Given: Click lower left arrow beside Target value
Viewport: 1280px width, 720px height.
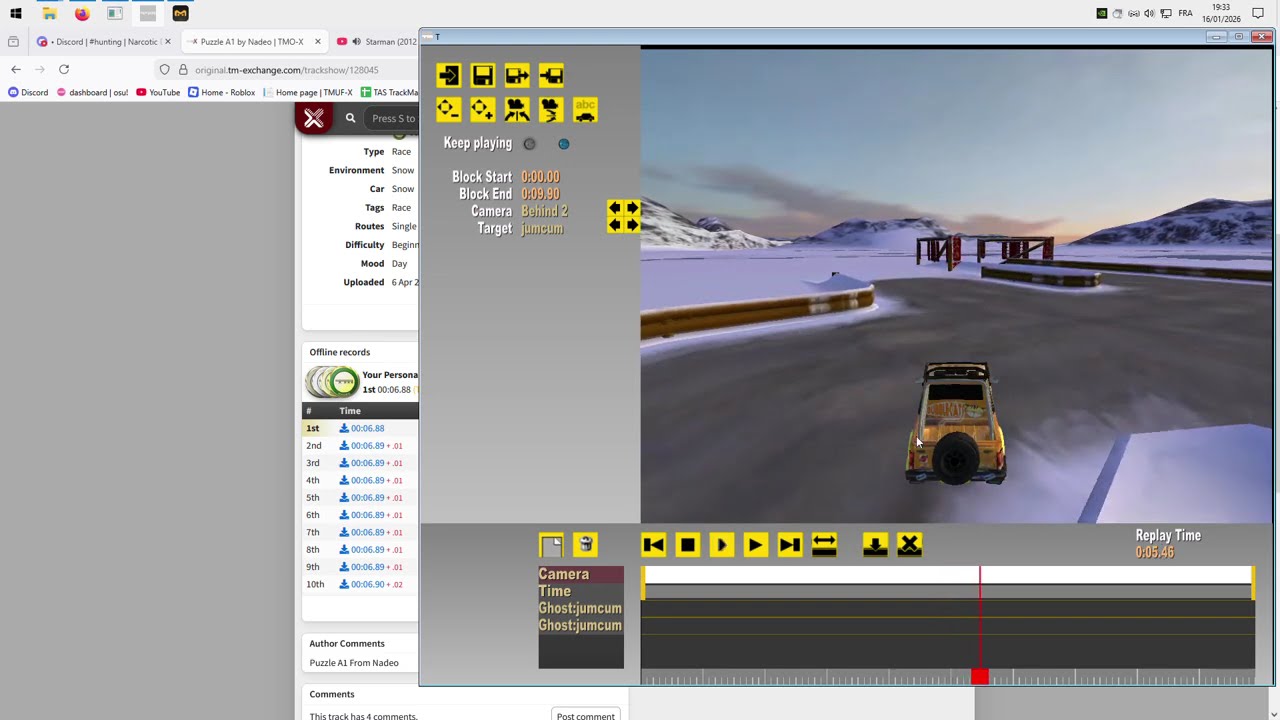Looking at the screenshot, I should point(614,225).
